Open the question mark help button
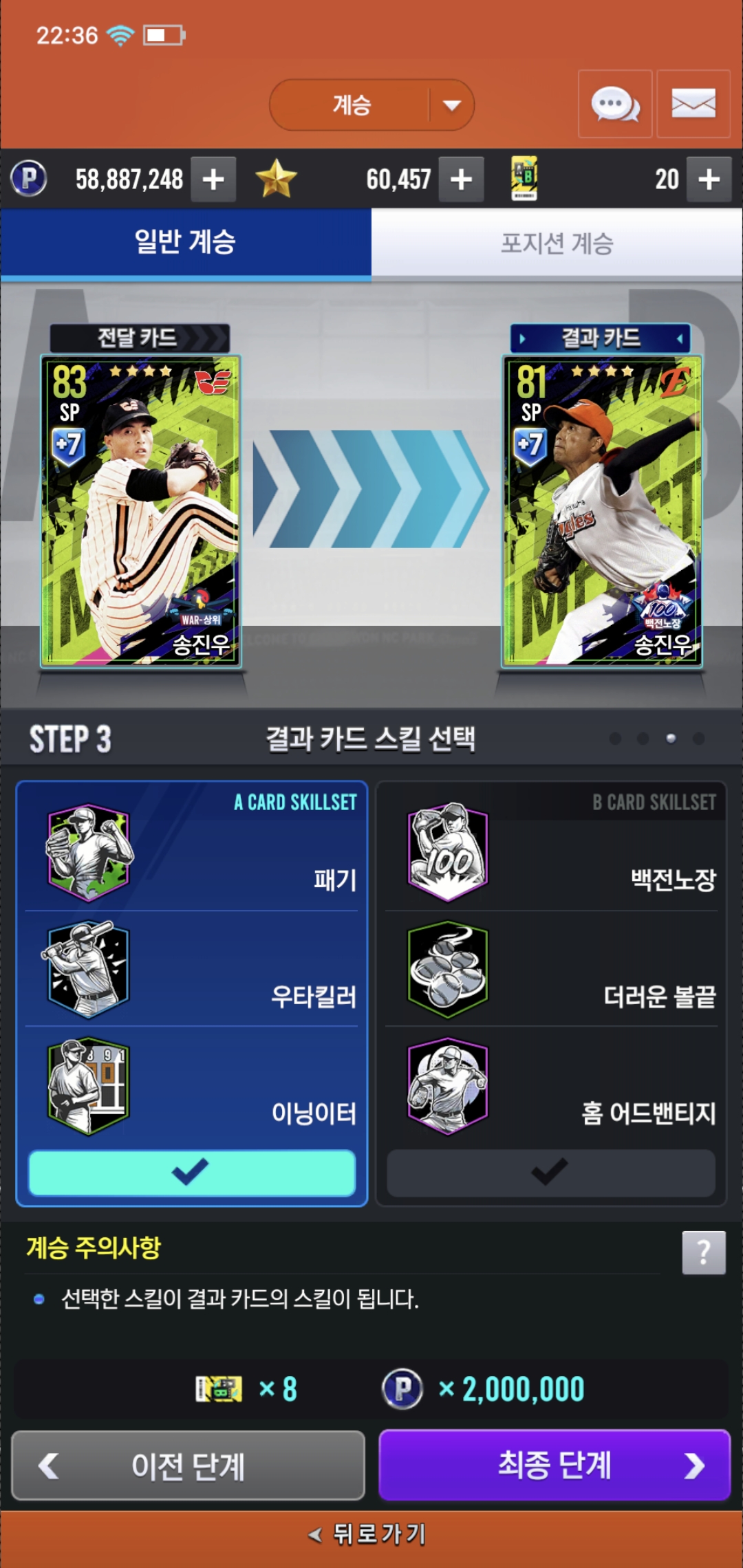Screen dimensions: 743x1568 pos(704,1253)
